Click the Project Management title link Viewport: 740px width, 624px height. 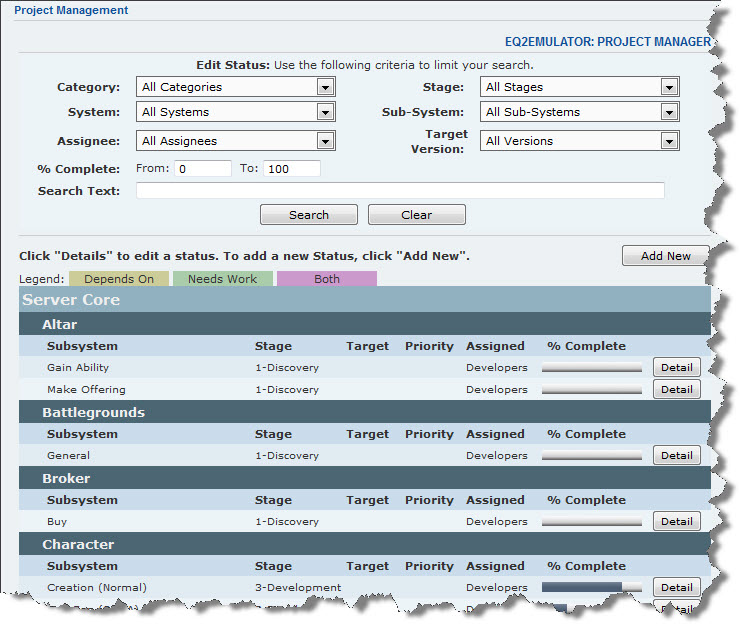[71, 11]
